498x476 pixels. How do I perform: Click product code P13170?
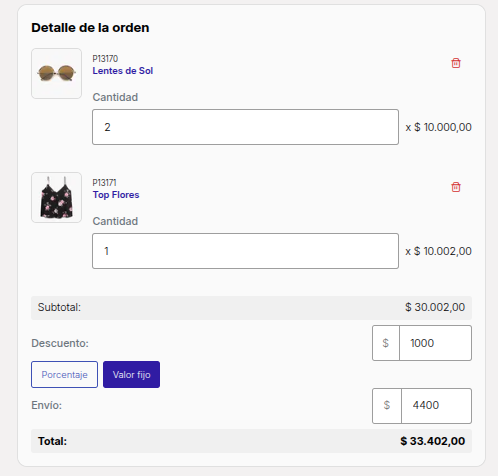tap(105, 59)
